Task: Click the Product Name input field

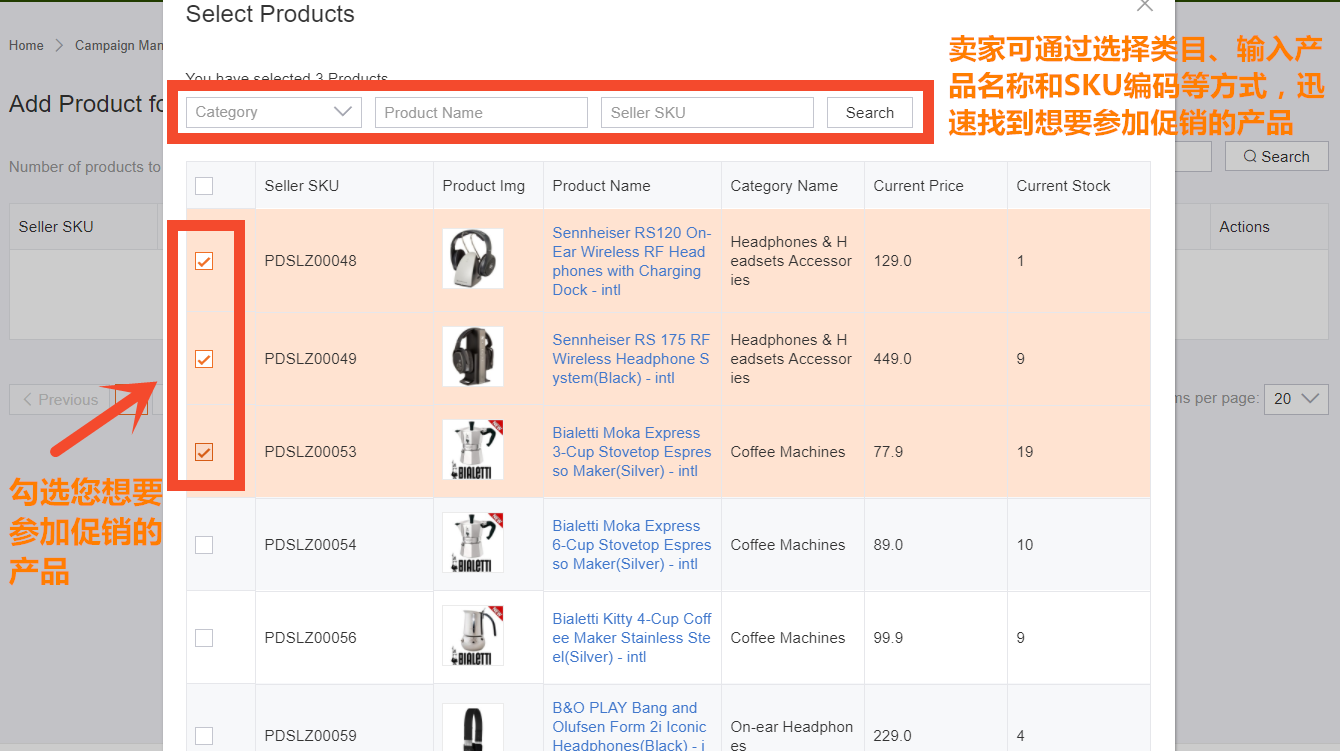Action: click(481, 112)
